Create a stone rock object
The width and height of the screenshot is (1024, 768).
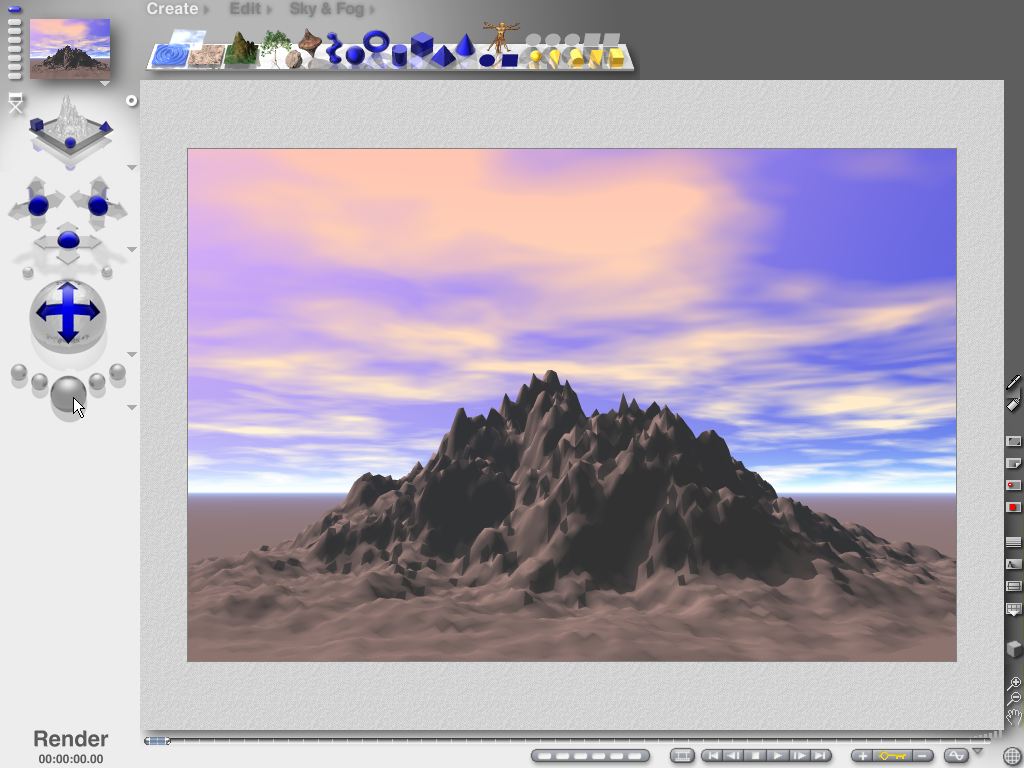(293, 59)
